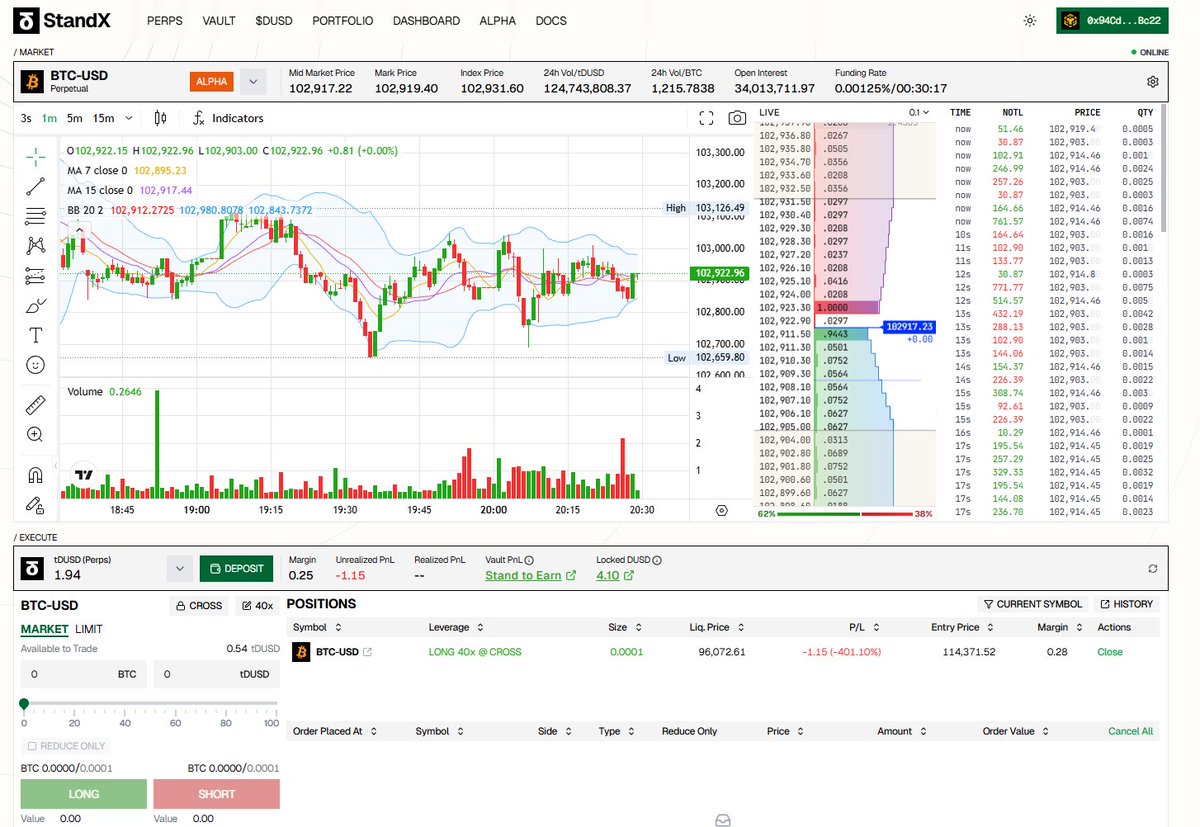The height and width of the screenshot is (827, 1200).
Task: Open the PERPS nav item
Action: click(165, 21)
